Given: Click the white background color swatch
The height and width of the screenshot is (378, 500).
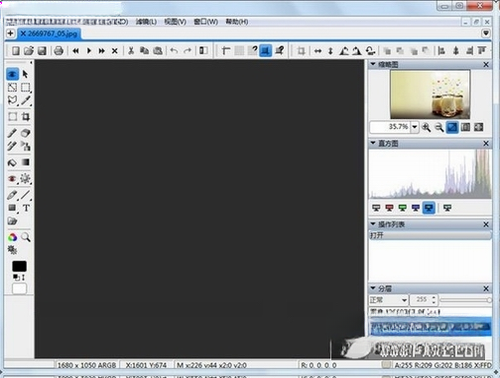Looking at the screenshot, I should tap(19, 288).
